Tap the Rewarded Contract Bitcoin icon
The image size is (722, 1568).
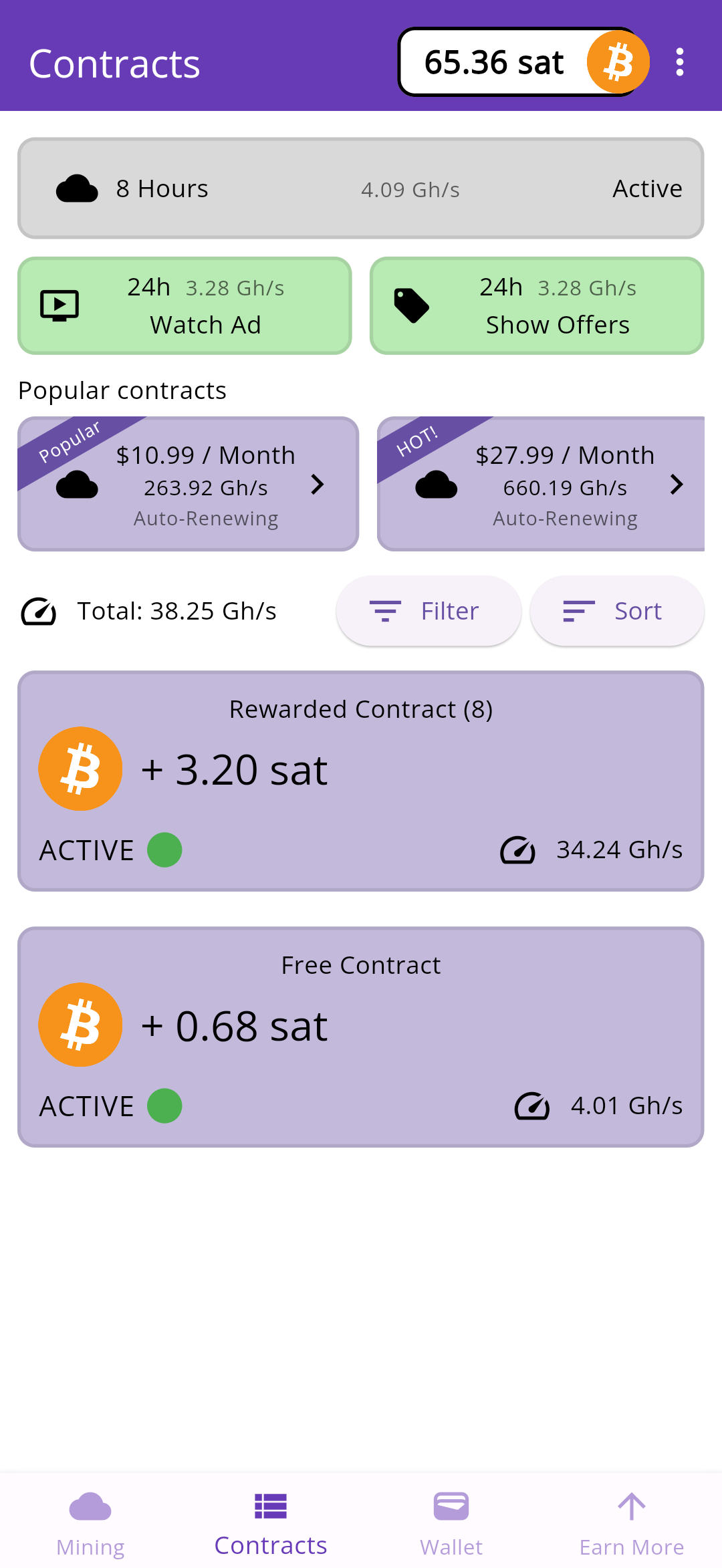click(80, 769)
